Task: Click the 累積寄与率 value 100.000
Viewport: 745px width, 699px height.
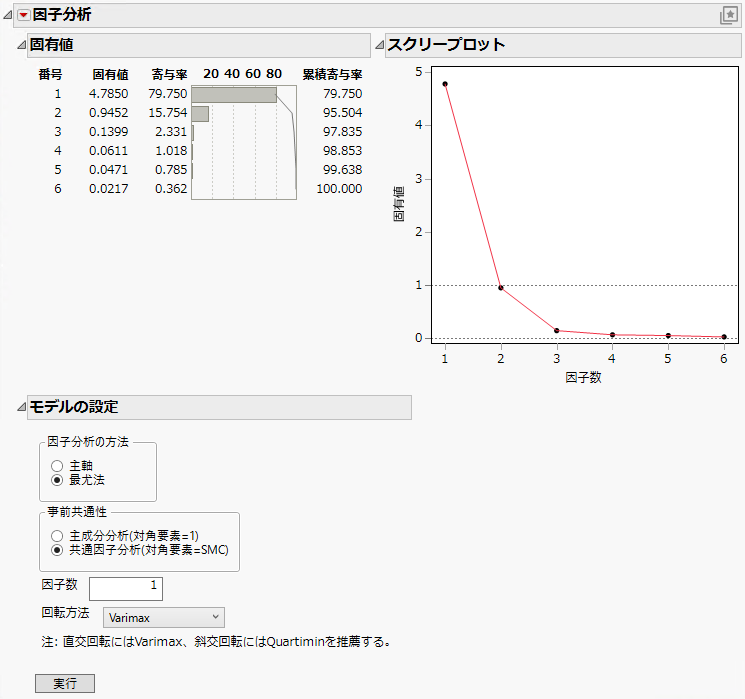Action: pos(339,189)
